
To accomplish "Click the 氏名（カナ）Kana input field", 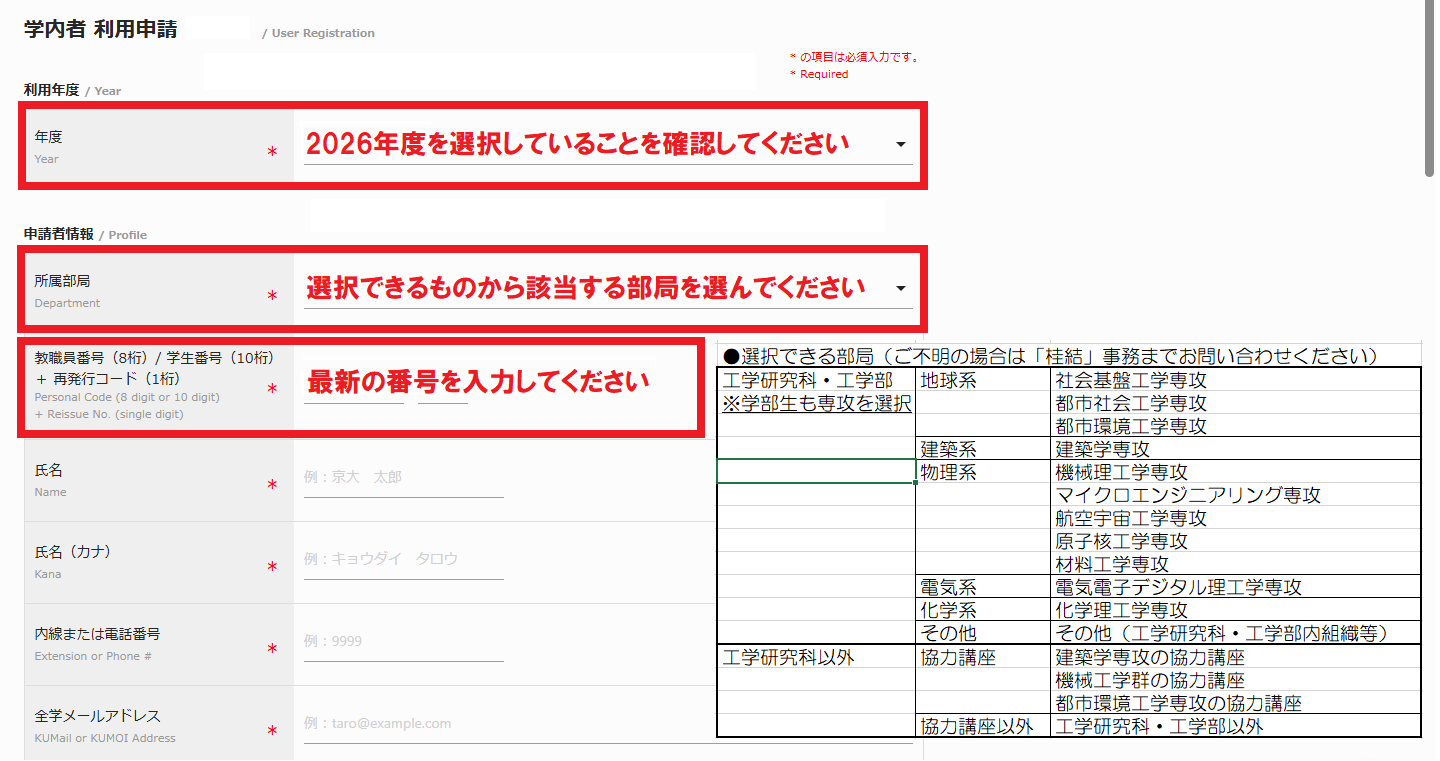I will click(x=403, y=560).
